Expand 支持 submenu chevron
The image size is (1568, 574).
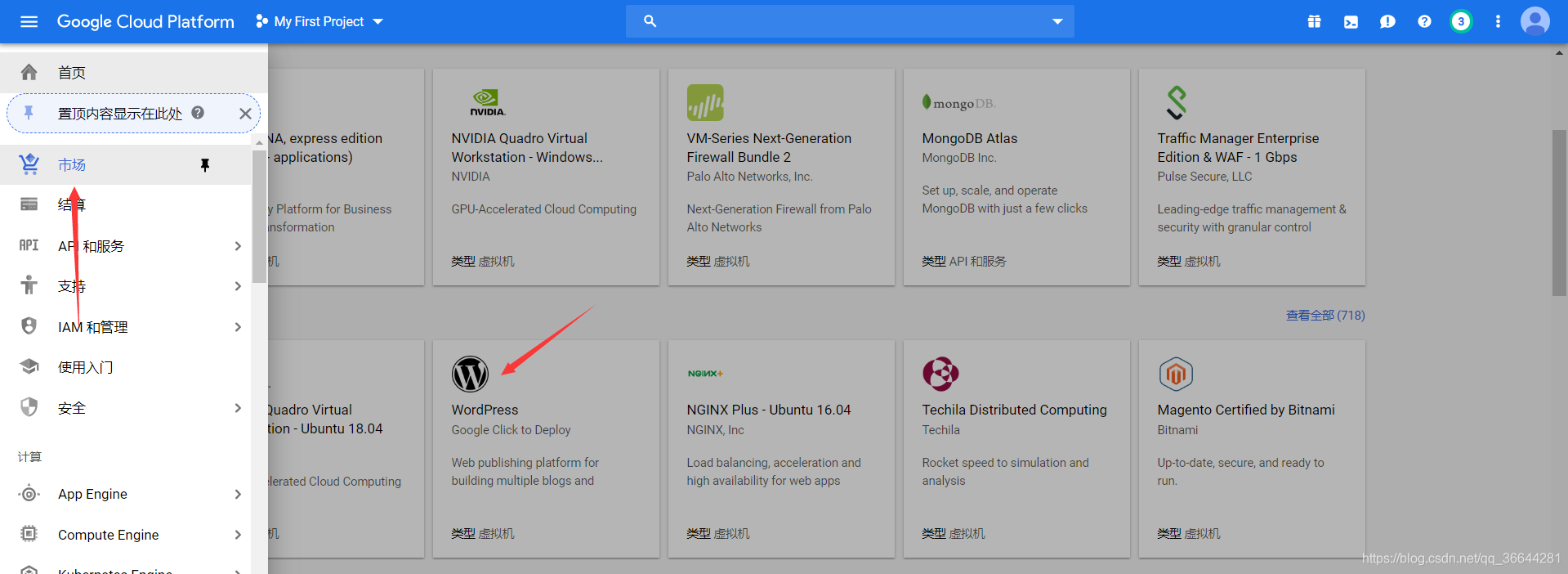(x=238, y=286)
